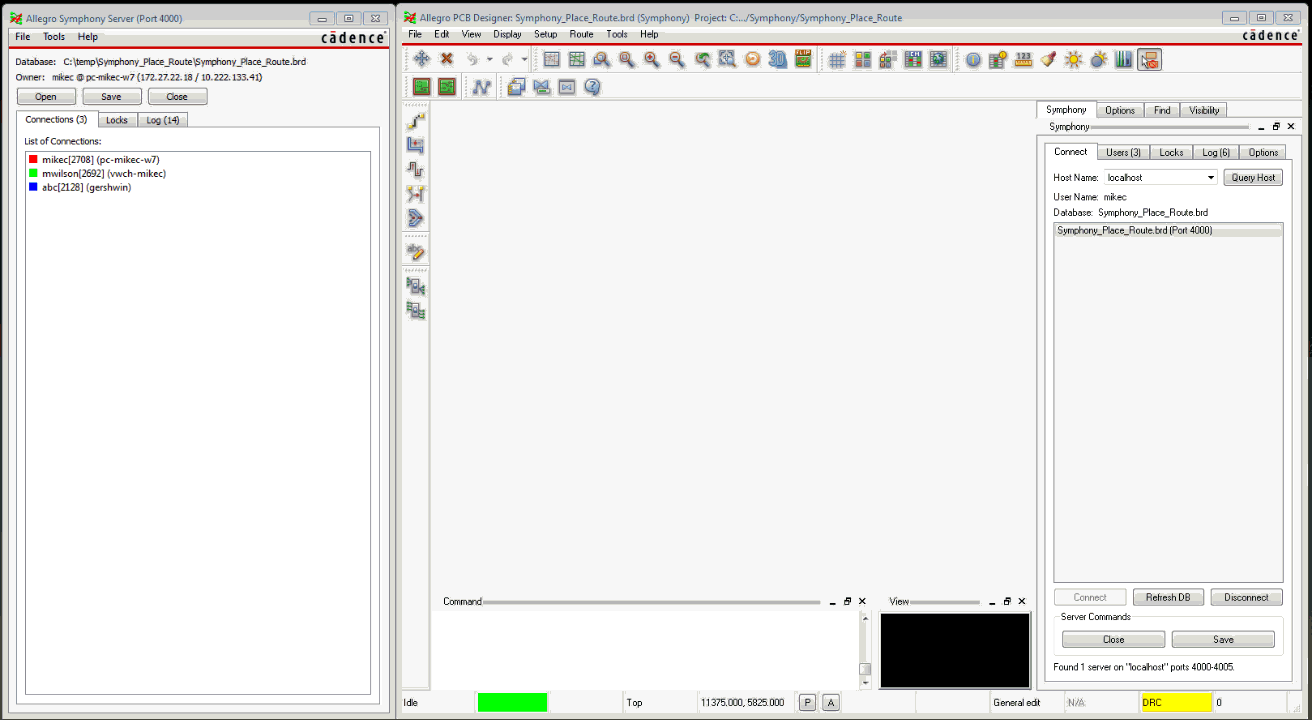Open the Route menu

[581, 34]
